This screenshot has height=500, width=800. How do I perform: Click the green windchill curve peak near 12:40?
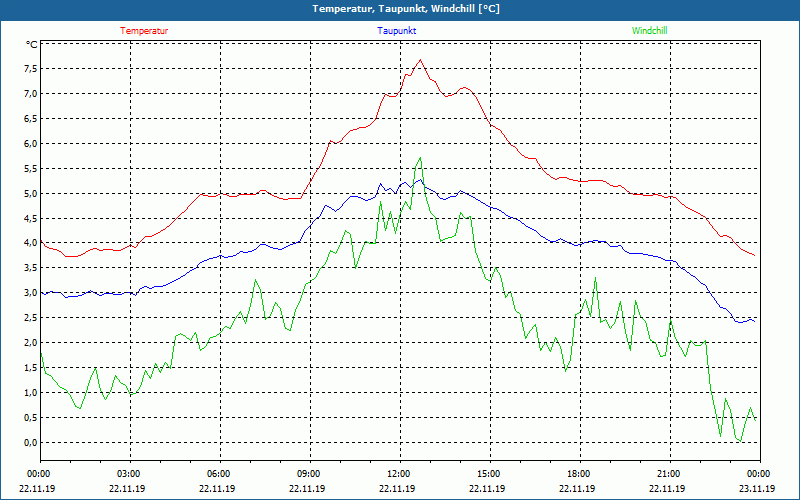point(420,158)
